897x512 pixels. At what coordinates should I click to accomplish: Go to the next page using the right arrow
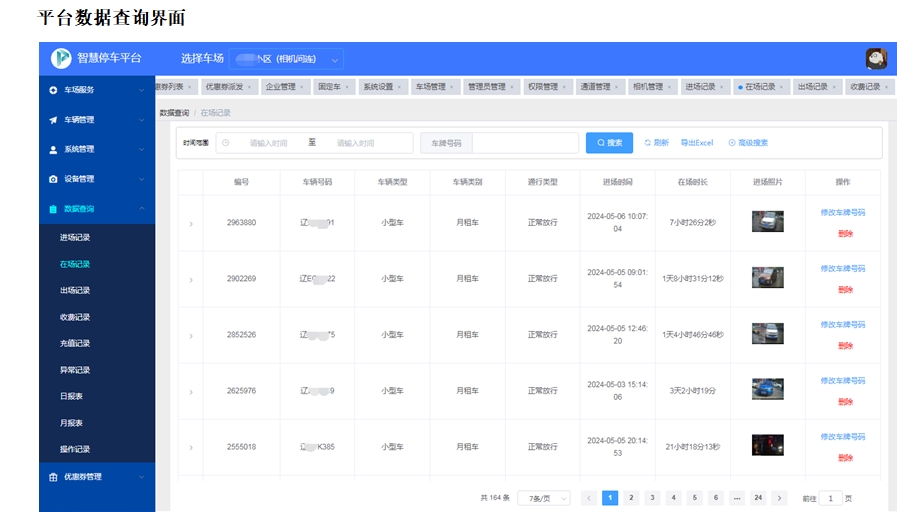pos(780,498)
